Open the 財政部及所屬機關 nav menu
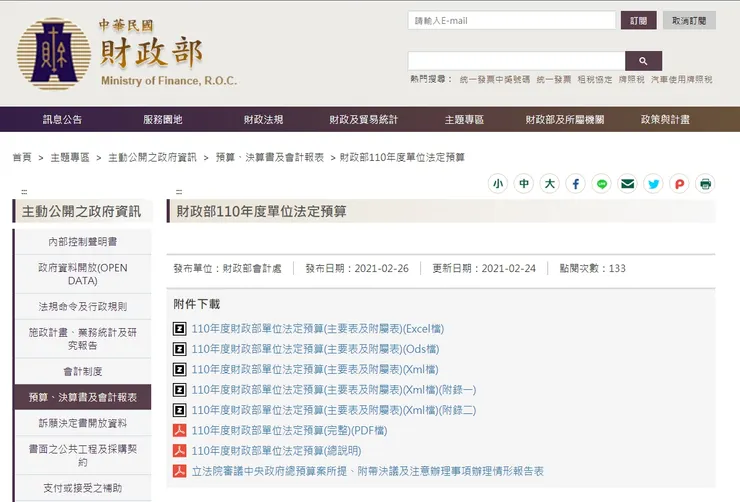This screenshot has width=740, height=502. coord(565,120)
